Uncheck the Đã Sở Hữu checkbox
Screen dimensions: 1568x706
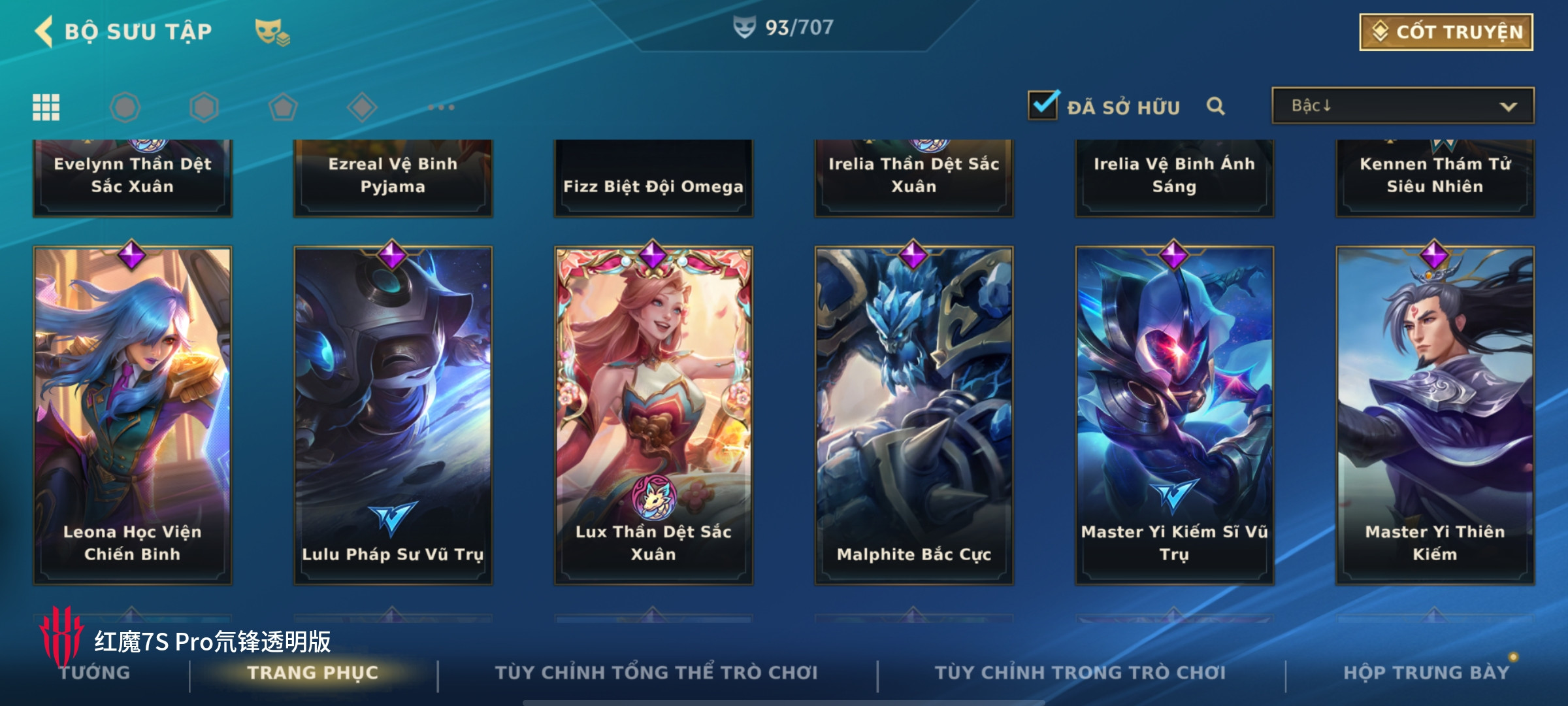click(1043, 105)
